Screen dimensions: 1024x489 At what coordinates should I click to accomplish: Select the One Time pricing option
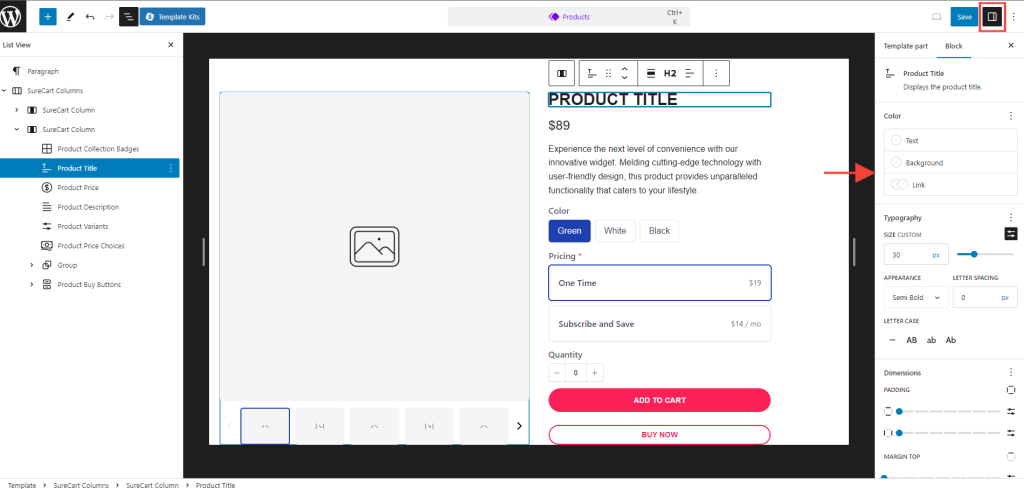coord(659,283)
